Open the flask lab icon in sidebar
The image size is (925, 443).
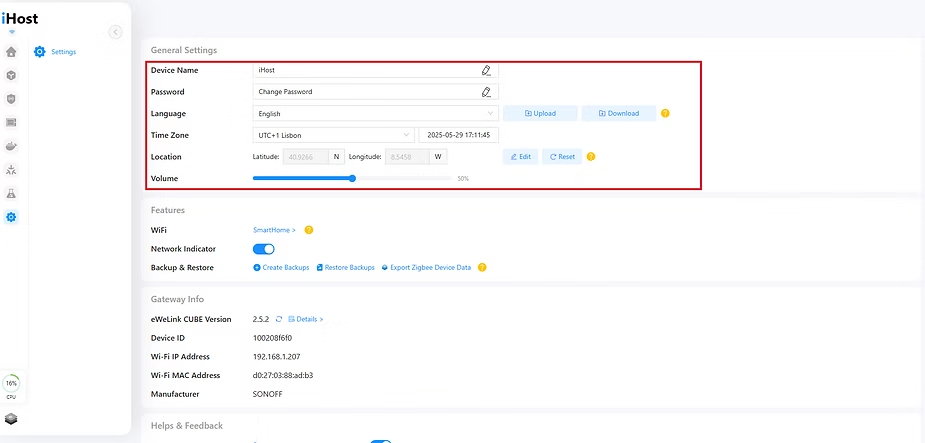coord(11,193)
